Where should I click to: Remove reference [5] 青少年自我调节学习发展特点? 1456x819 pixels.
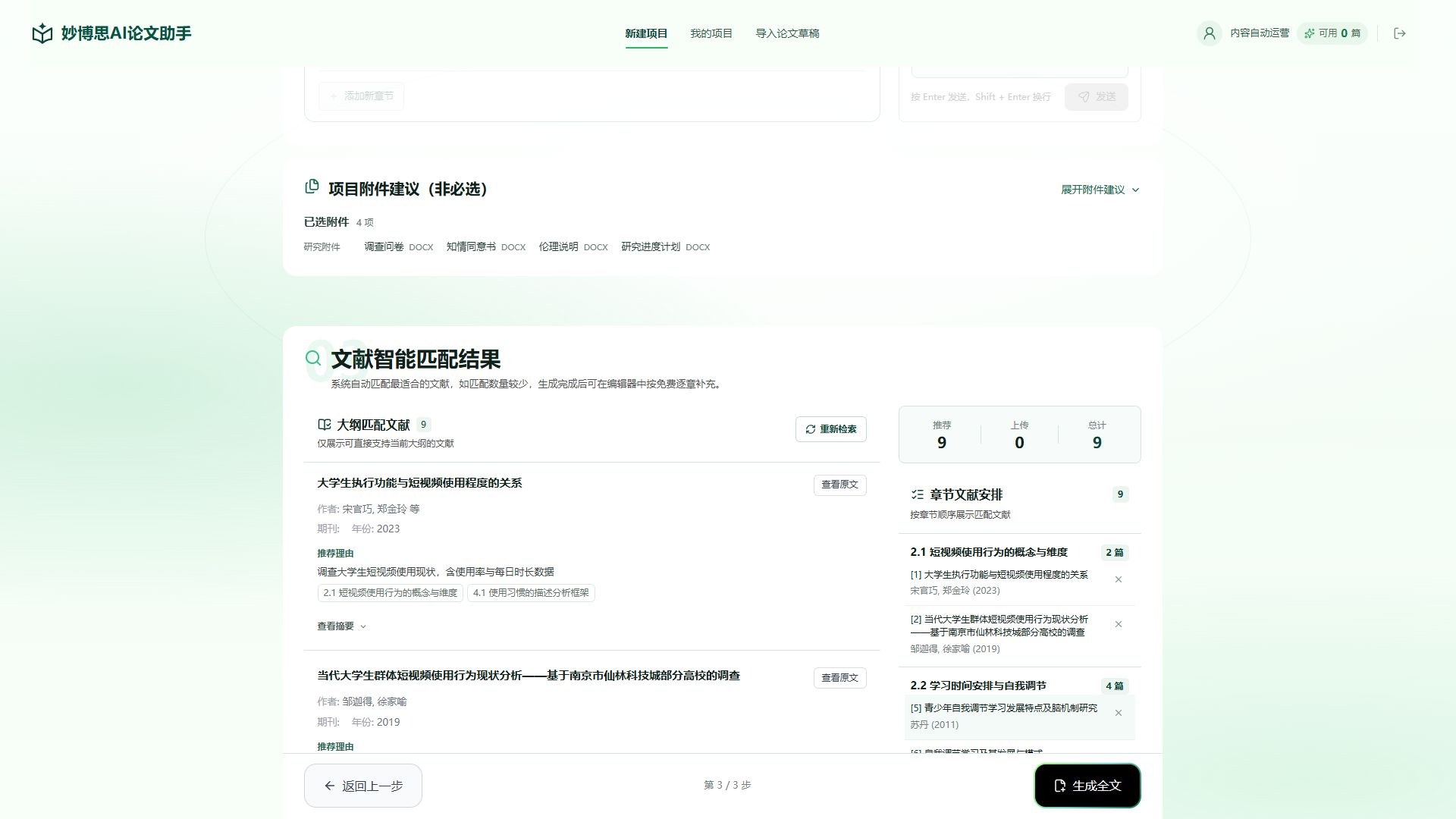tap(1119, 713)
